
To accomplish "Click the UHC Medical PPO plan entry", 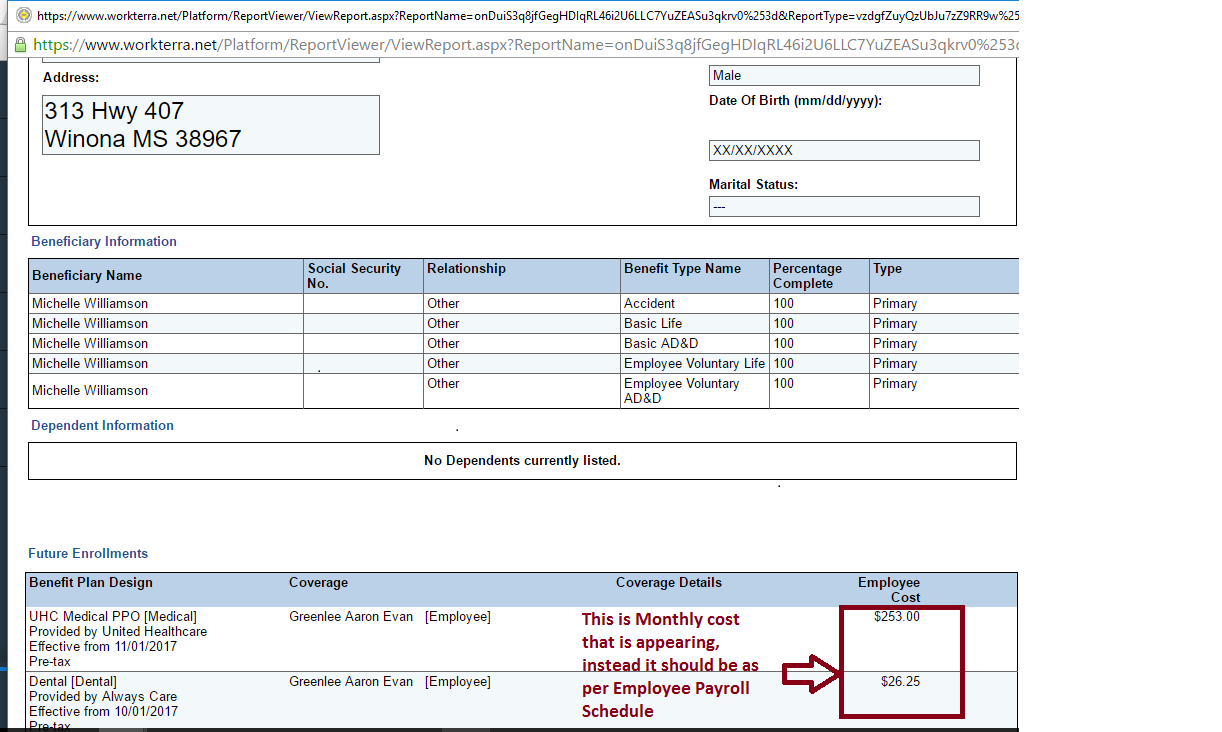I will pyautogui.click(x=113, y=617).
